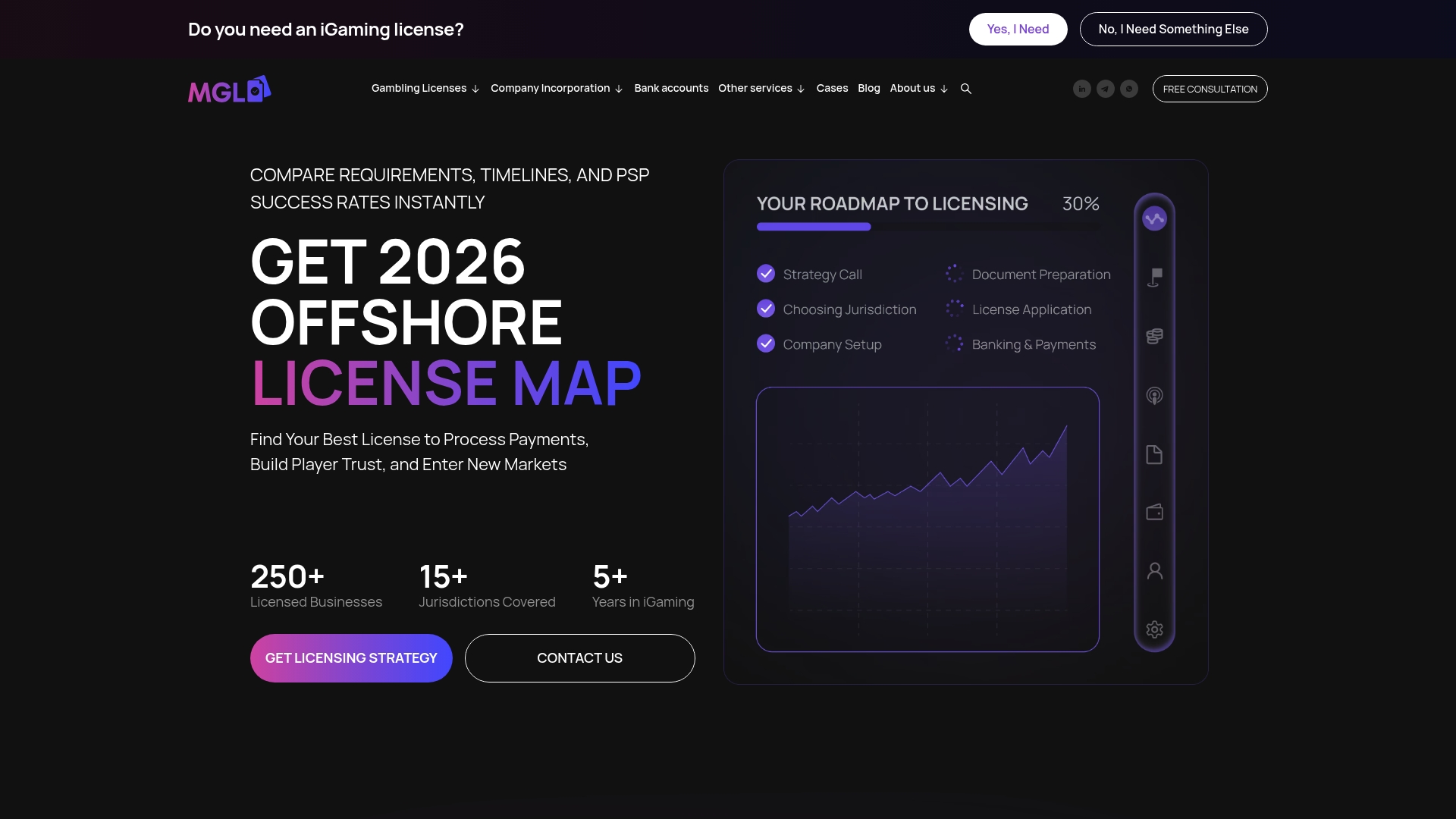
Task: Select the coins icon in the roadmap sidebar
Action: 1154,336
